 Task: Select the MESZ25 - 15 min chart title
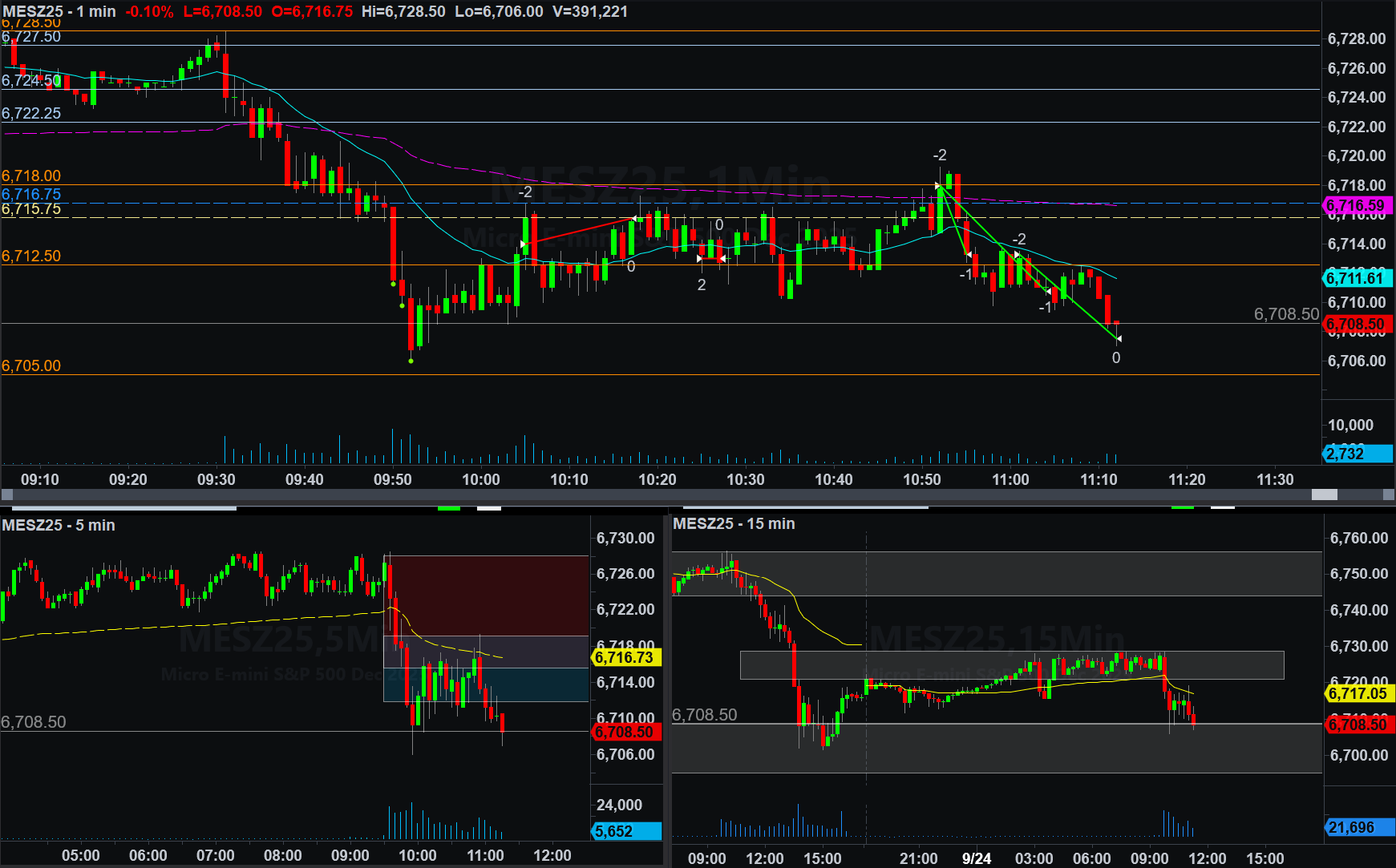[734, 523]
